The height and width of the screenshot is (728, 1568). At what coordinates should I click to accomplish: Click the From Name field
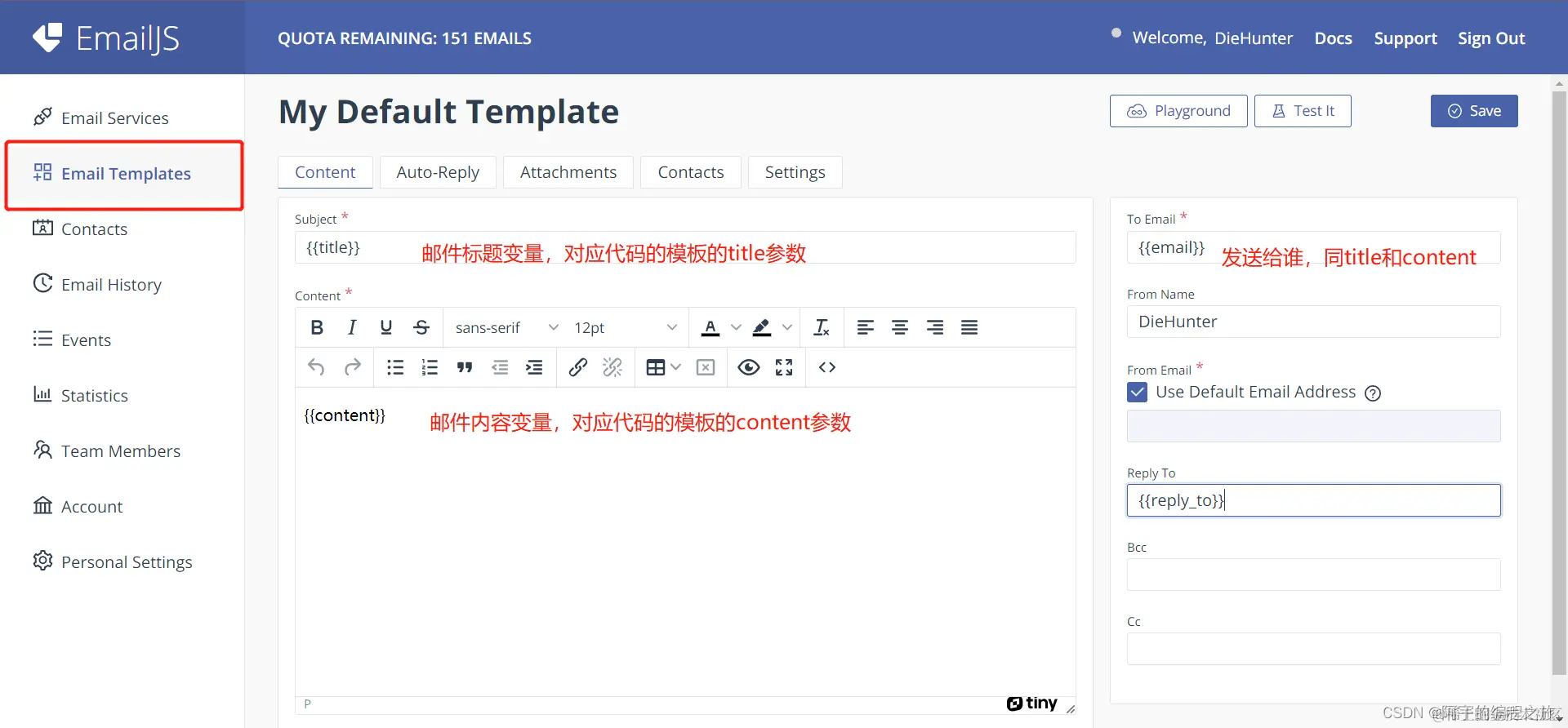coord(1313,322)
